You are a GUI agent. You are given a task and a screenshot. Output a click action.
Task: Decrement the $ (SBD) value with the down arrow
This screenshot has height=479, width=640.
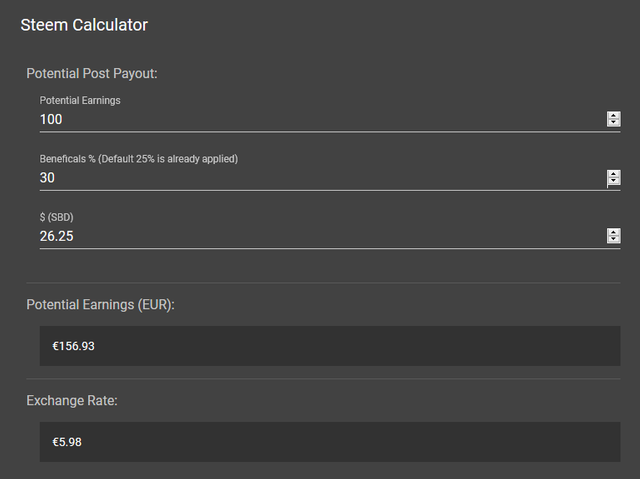(x=613, y=240)
